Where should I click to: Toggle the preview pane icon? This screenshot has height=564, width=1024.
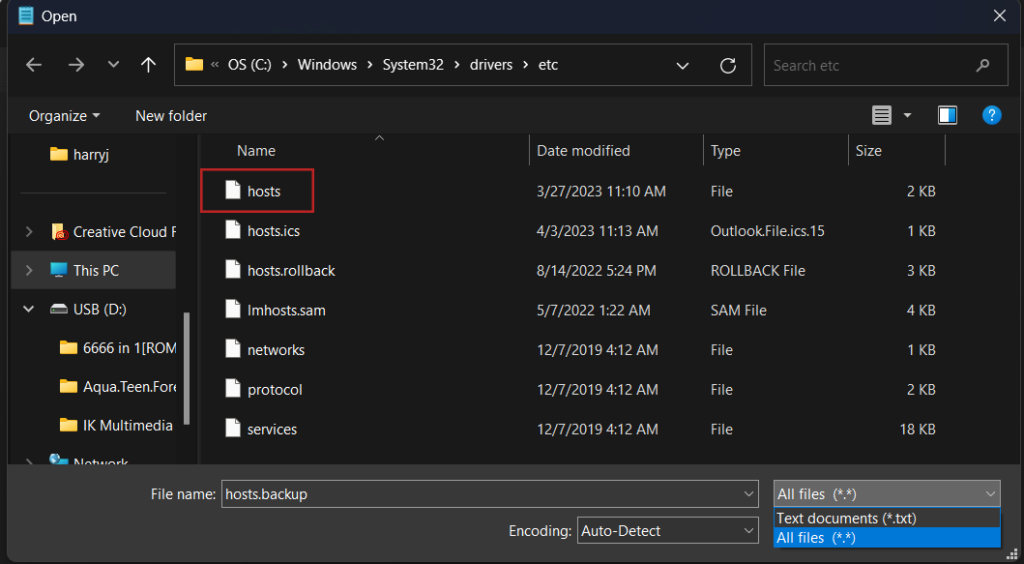(947, 116)
